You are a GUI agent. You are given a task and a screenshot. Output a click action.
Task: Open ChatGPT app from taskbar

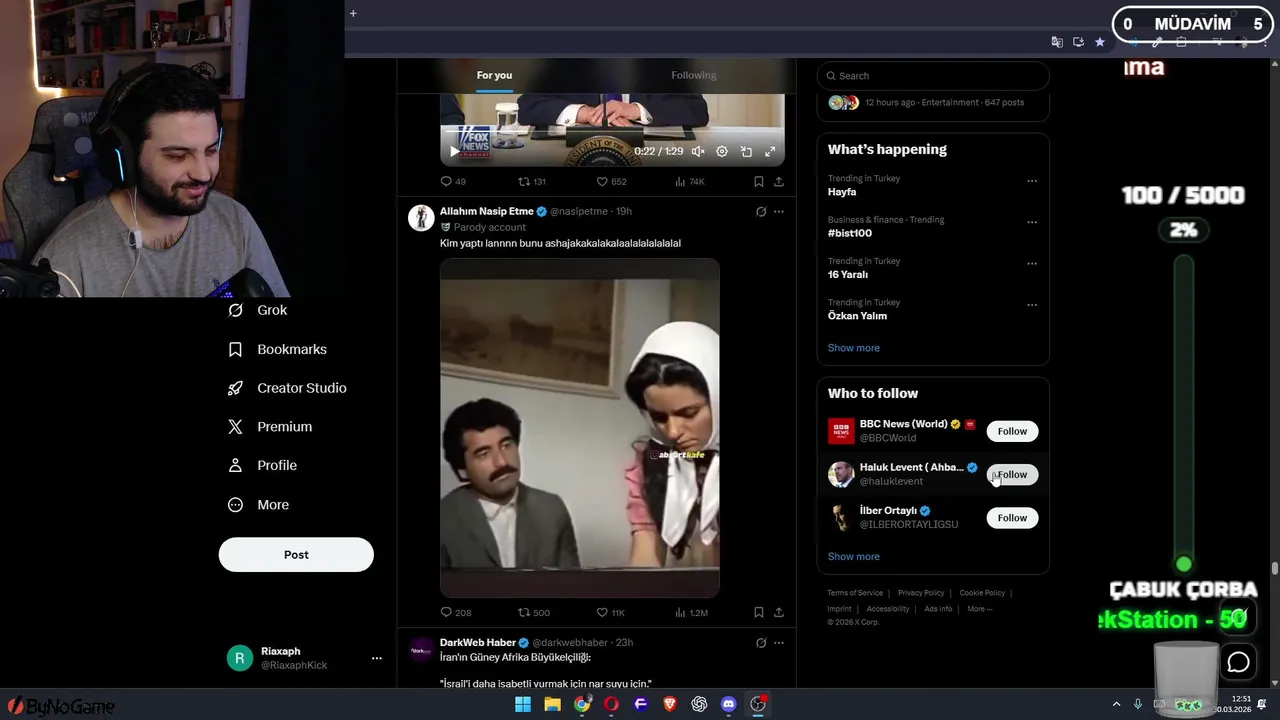699,704
